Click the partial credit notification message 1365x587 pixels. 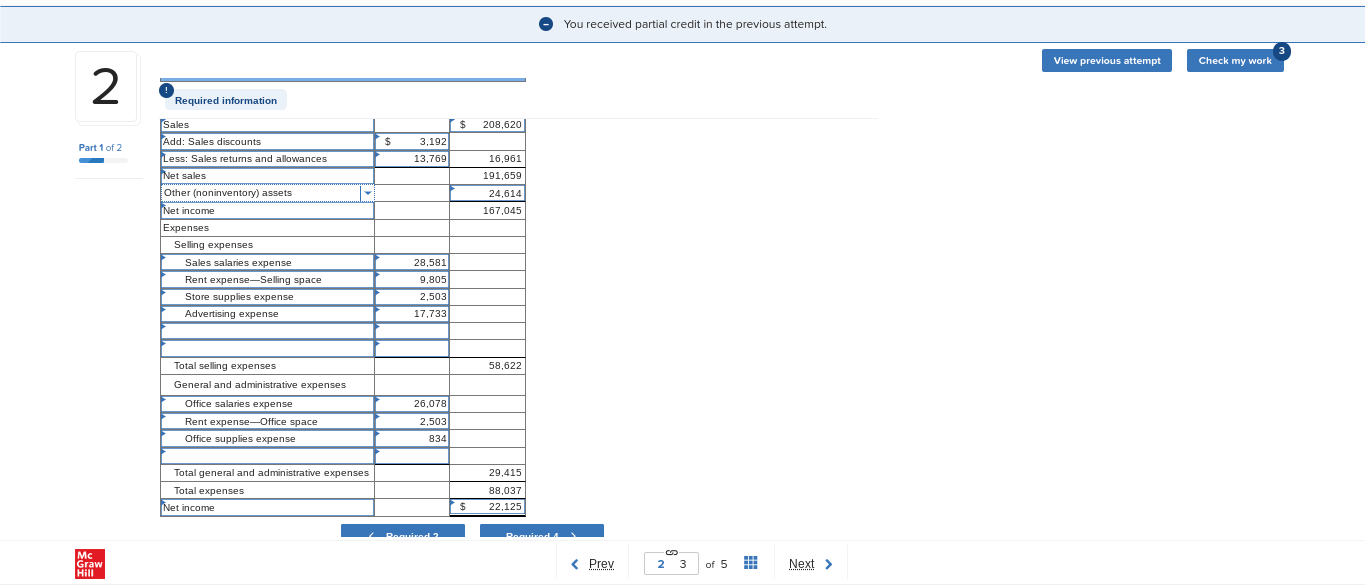695,24
